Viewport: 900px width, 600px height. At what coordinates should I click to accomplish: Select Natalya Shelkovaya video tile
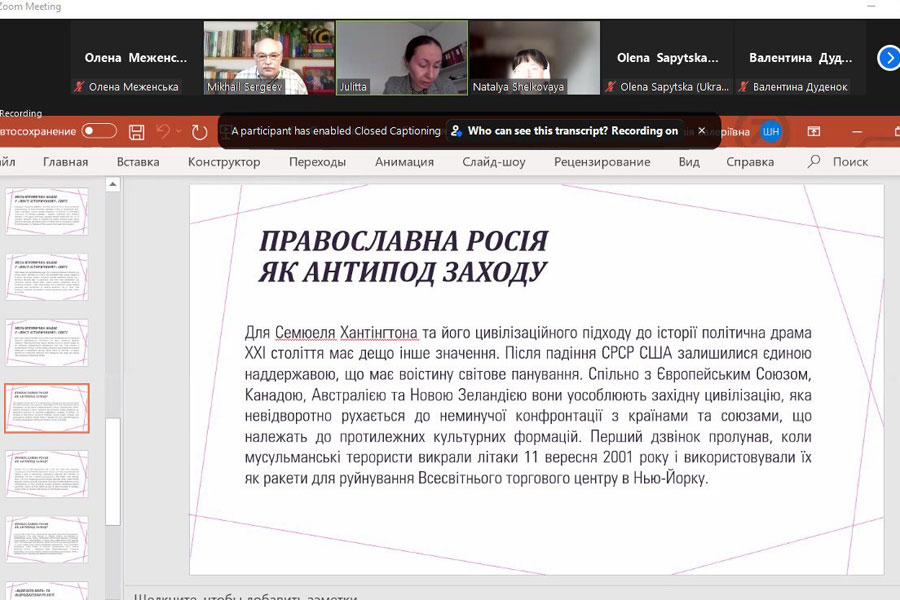(x=534, y=57)
